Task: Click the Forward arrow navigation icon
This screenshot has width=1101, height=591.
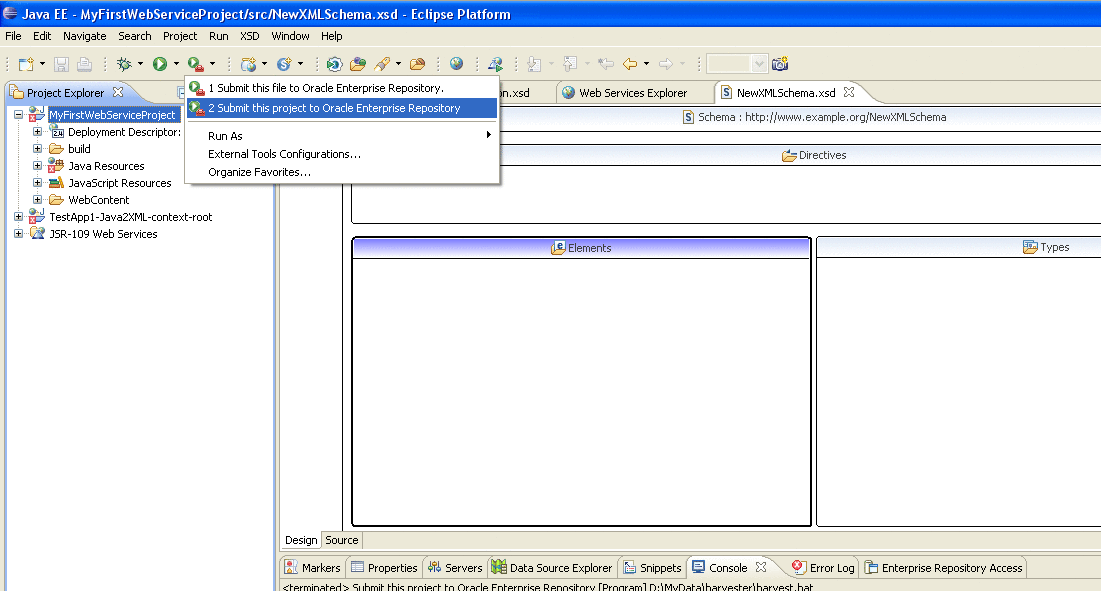Action: click(x=666, y=65)
